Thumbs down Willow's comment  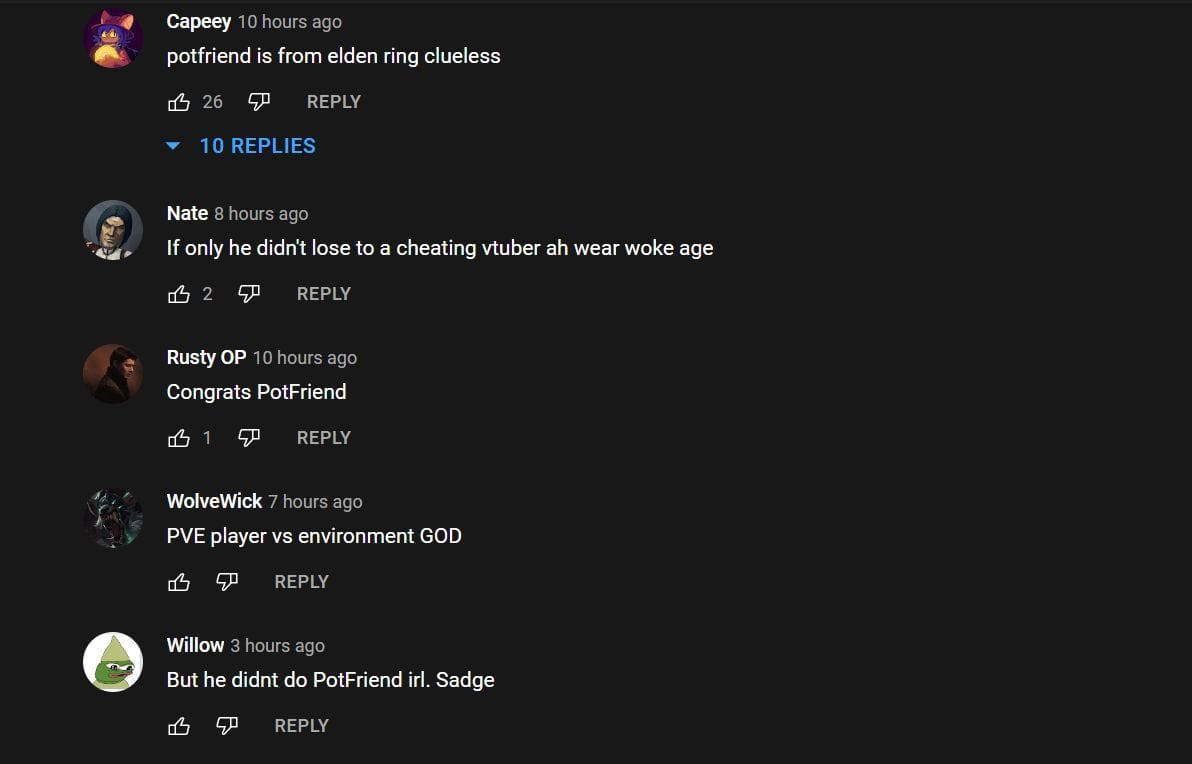pyautogui.click(x=227, y=726)
